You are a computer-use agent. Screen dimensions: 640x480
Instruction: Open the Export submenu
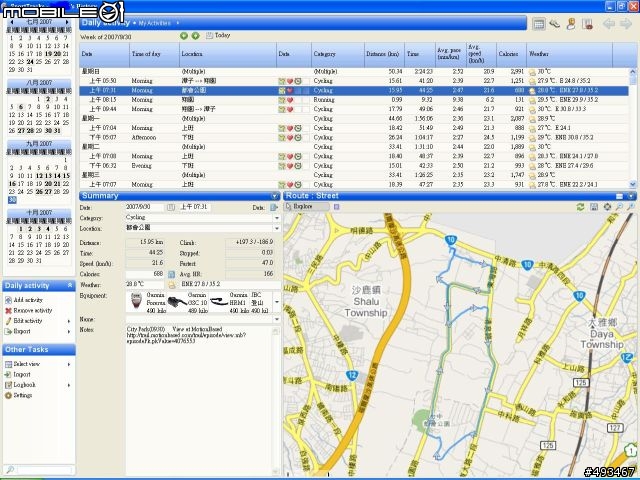pos(37,331)
